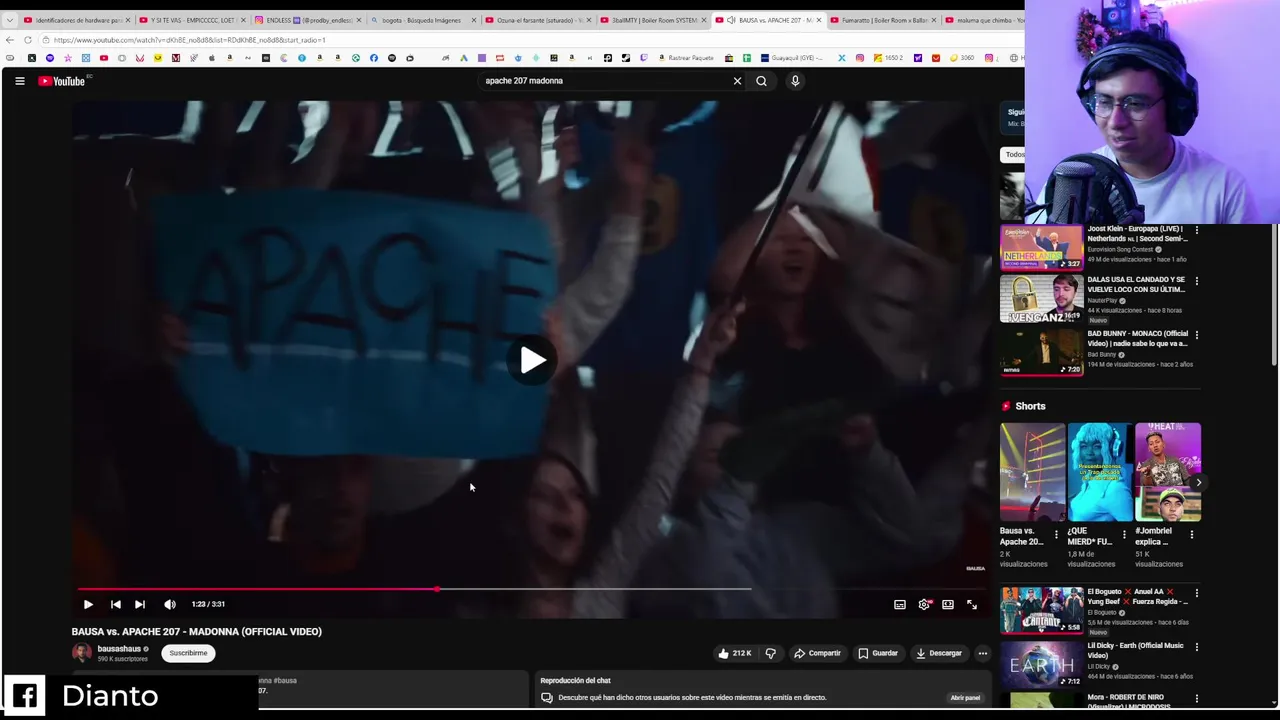1280x720 pixels.
Task: Like the video (212 K)
Action: [x=734, y=653]
